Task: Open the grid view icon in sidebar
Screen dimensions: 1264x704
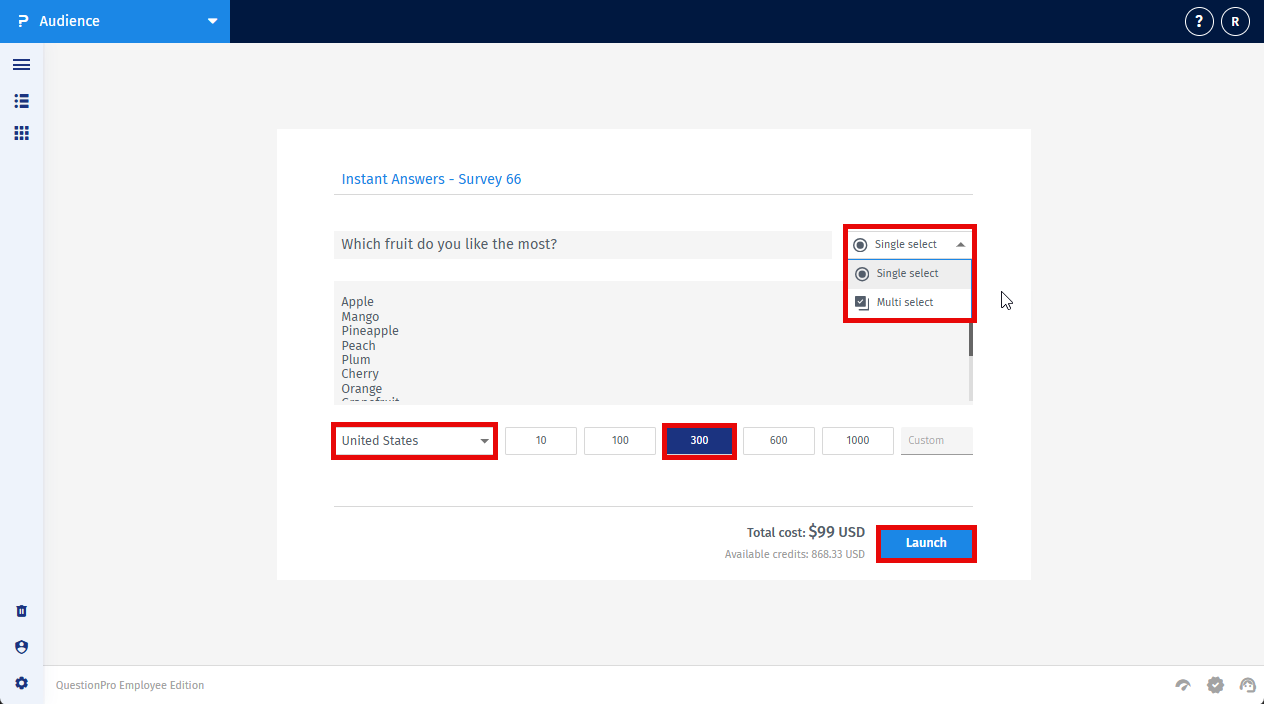Action: click(21, 132)
